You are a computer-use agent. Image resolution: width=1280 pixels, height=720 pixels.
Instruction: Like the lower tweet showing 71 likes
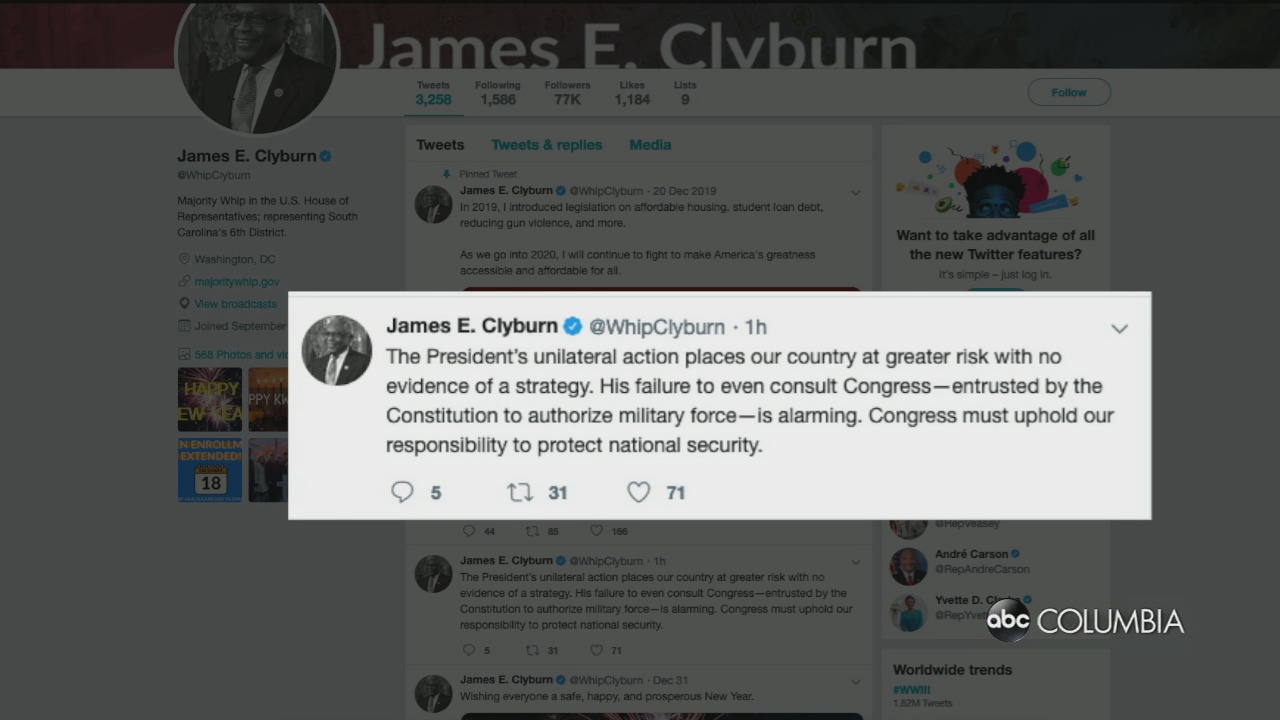[x=597, y=650]
